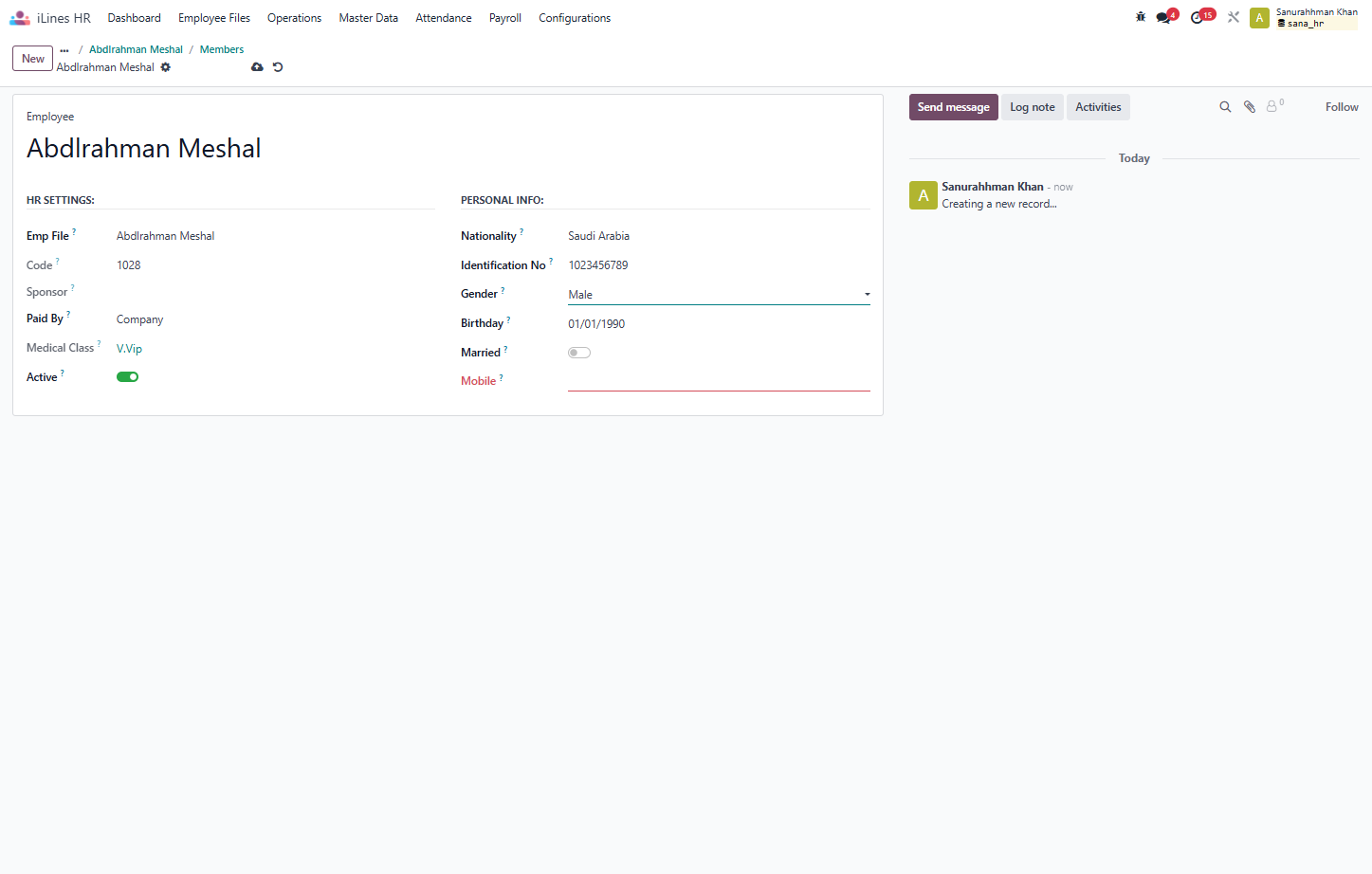The height and width of the screenshot is (874, 1372).
Task: Click the Log note button
Action: tap(1033, 107)
